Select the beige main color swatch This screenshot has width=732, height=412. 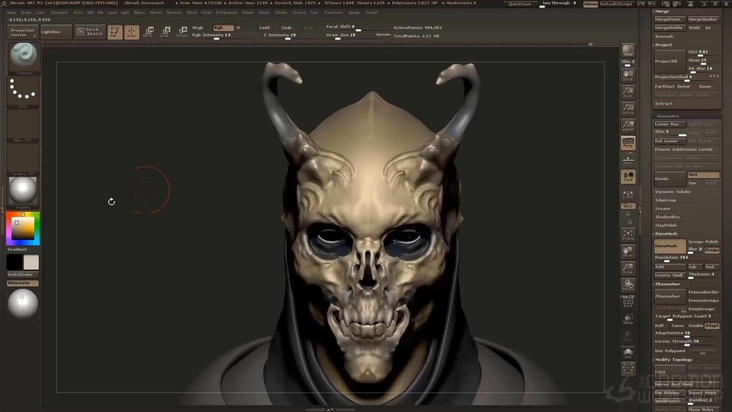pos(31,262)
